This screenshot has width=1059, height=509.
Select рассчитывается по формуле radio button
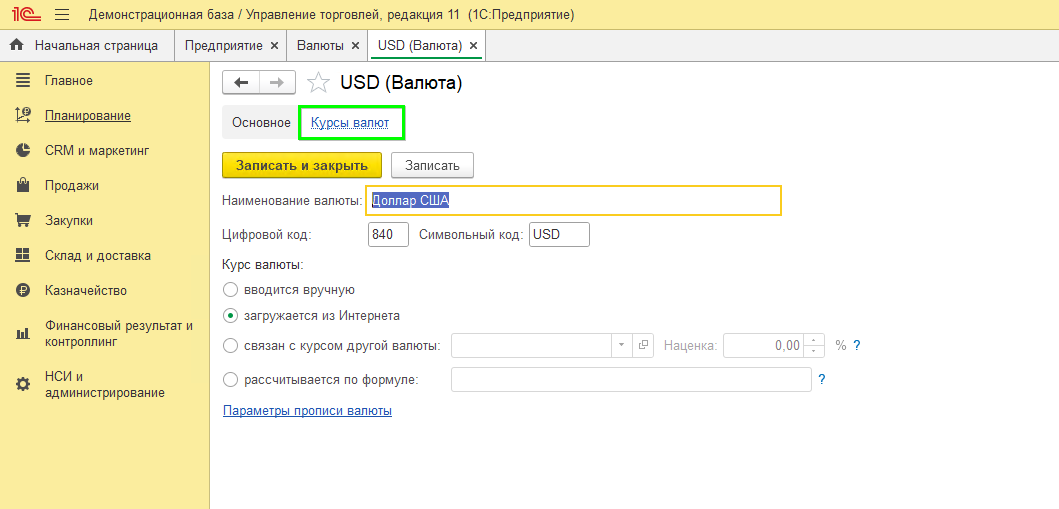click(230, 379)
